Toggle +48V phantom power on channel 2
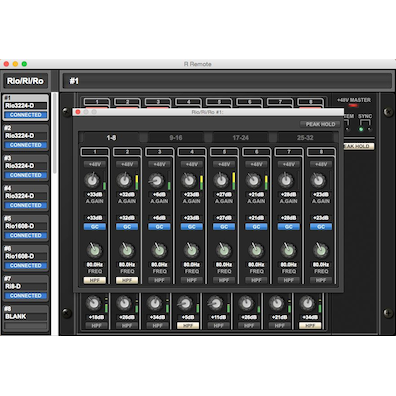 point(127,164)
